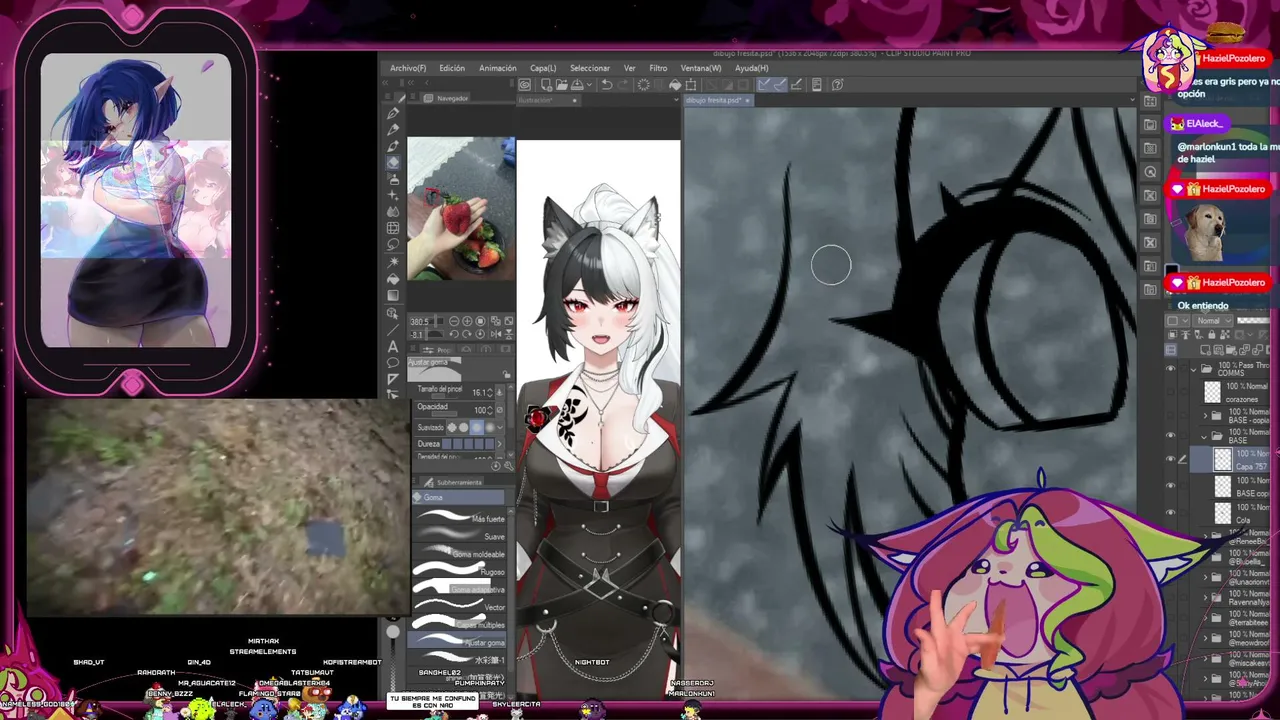This screenshot has height=720, width=1280.
Task: Open the layer blending mode Normal dropdown
Action: [x=1212, y=321]
